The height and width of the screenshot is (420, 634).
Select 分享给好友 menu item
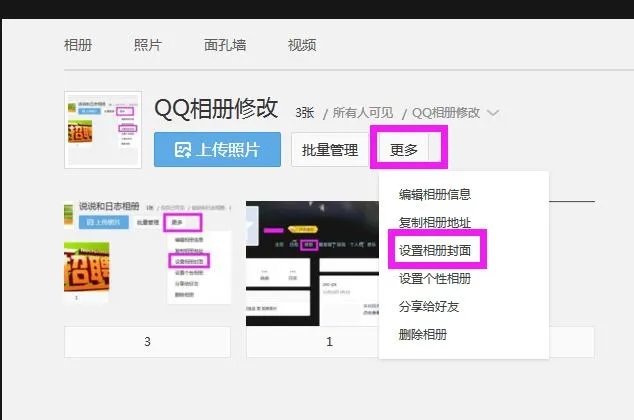[429, 306]
